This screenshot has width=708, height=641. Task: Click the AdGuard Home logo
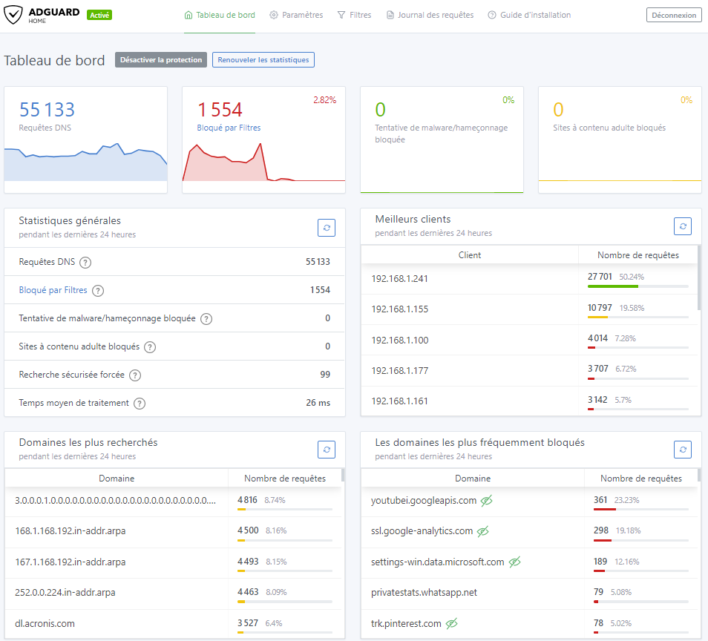(45, 15)
